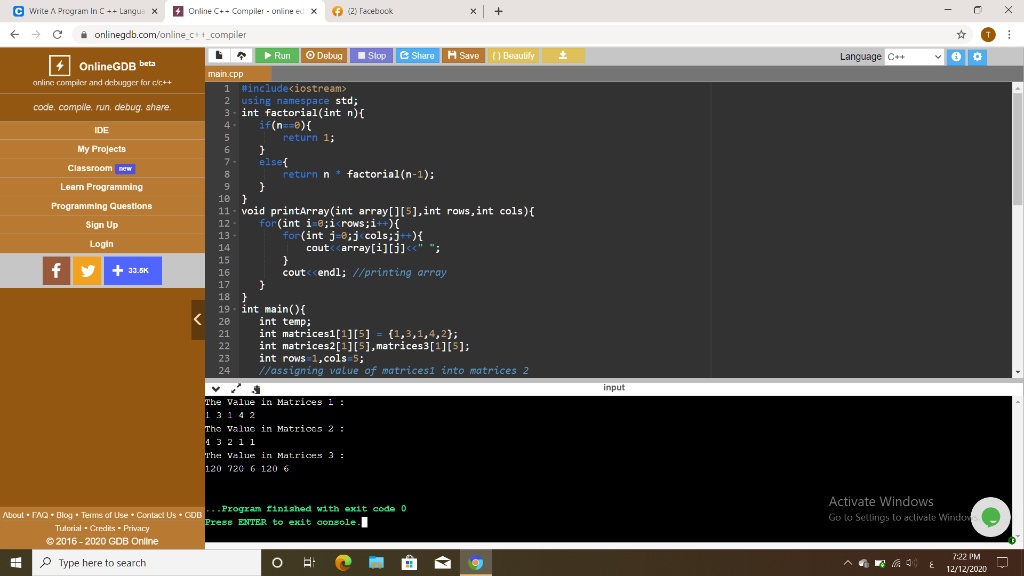Viewport: 1024px width, 576px height.
Task: Open the IDE settings gear icon
Action: coord(978,57)
